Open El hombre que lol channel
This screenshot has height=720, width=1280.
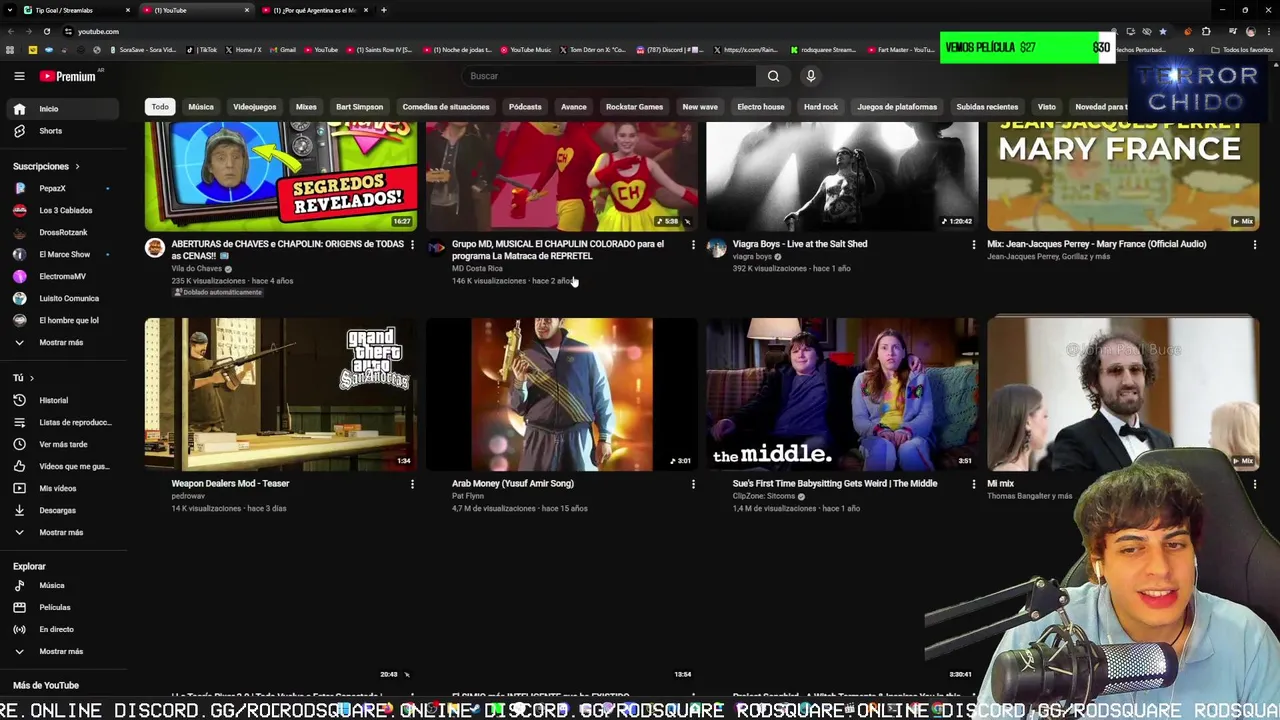(x=62, y=320)
